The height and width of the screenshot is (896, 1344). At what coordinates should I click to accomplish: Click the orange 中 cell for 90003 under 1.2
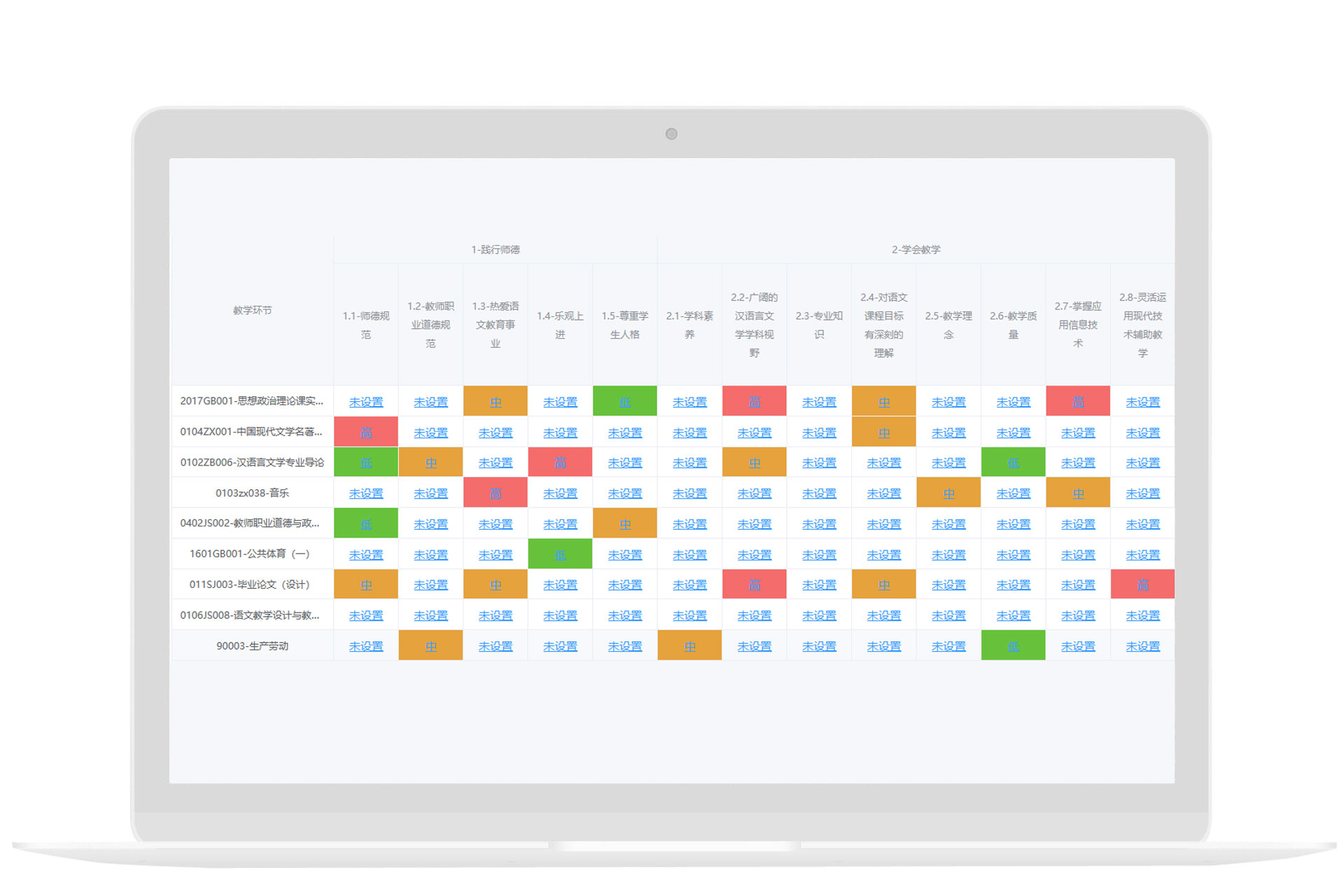coord(430,646)
